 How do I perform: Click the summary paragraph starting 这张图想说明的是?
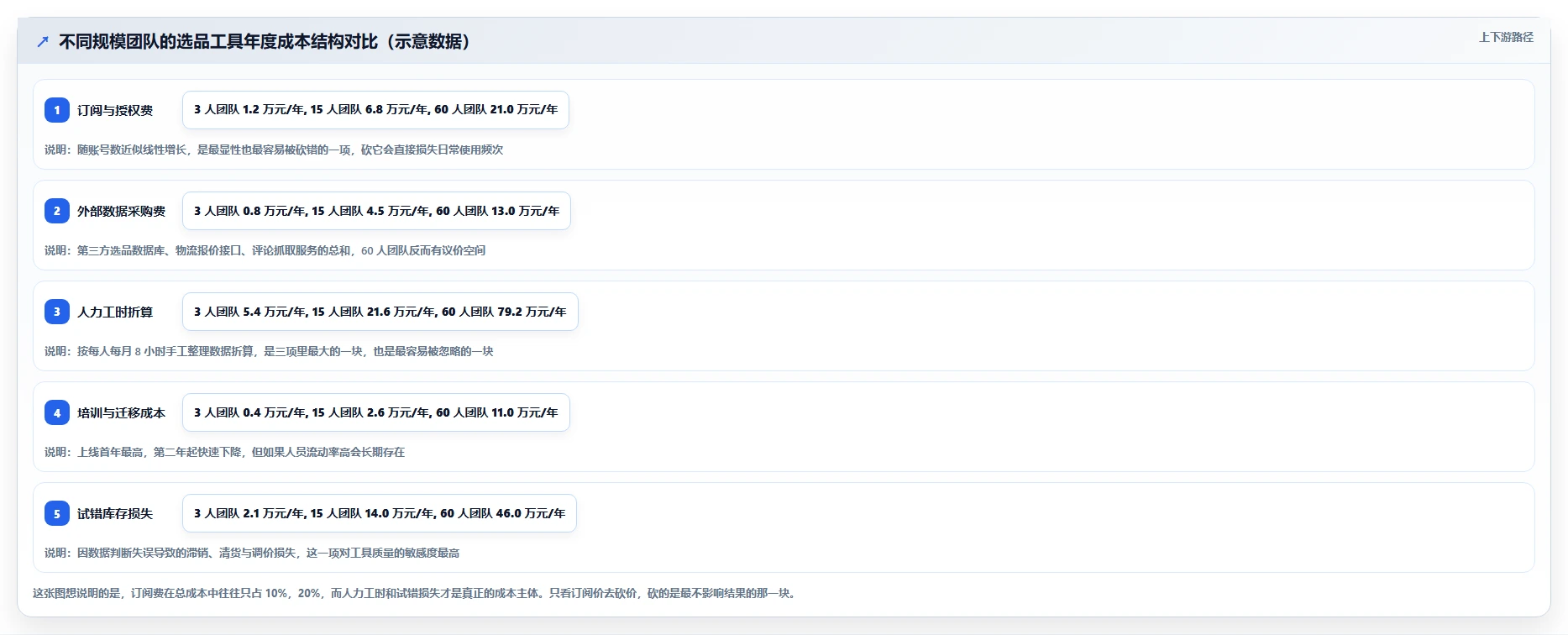(416, 593)
